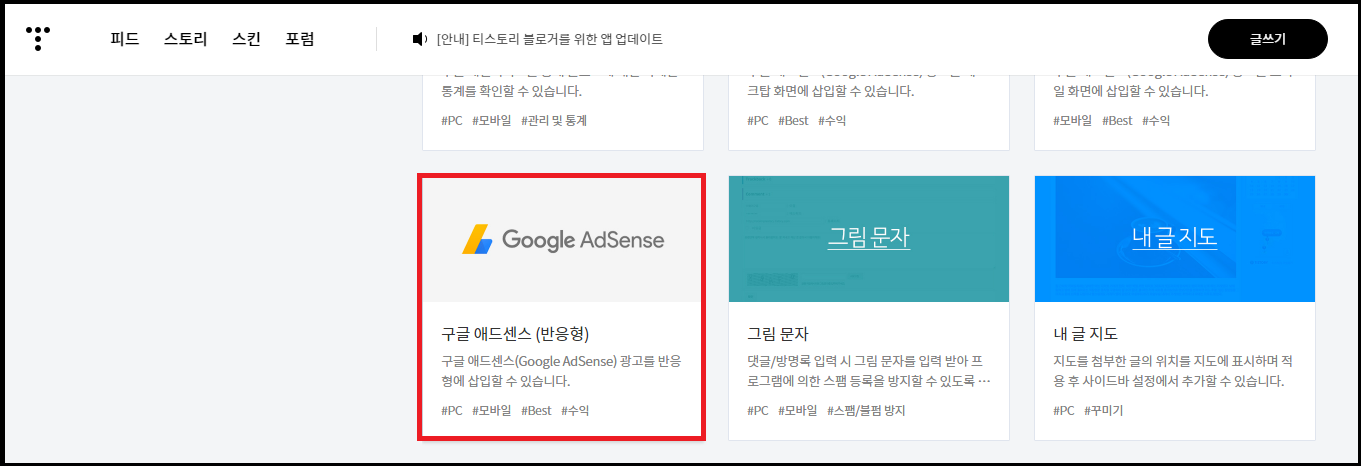The width and height of the screenshot is (1361, 466).
Task: Click the #관리 및 통계 tag
Action: 554,120
